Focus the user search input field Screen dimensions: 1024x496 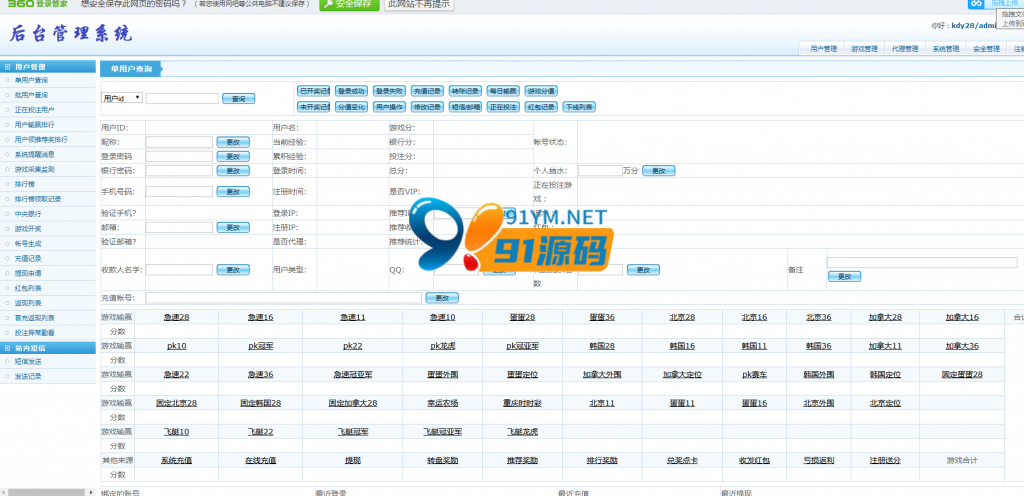182,98
